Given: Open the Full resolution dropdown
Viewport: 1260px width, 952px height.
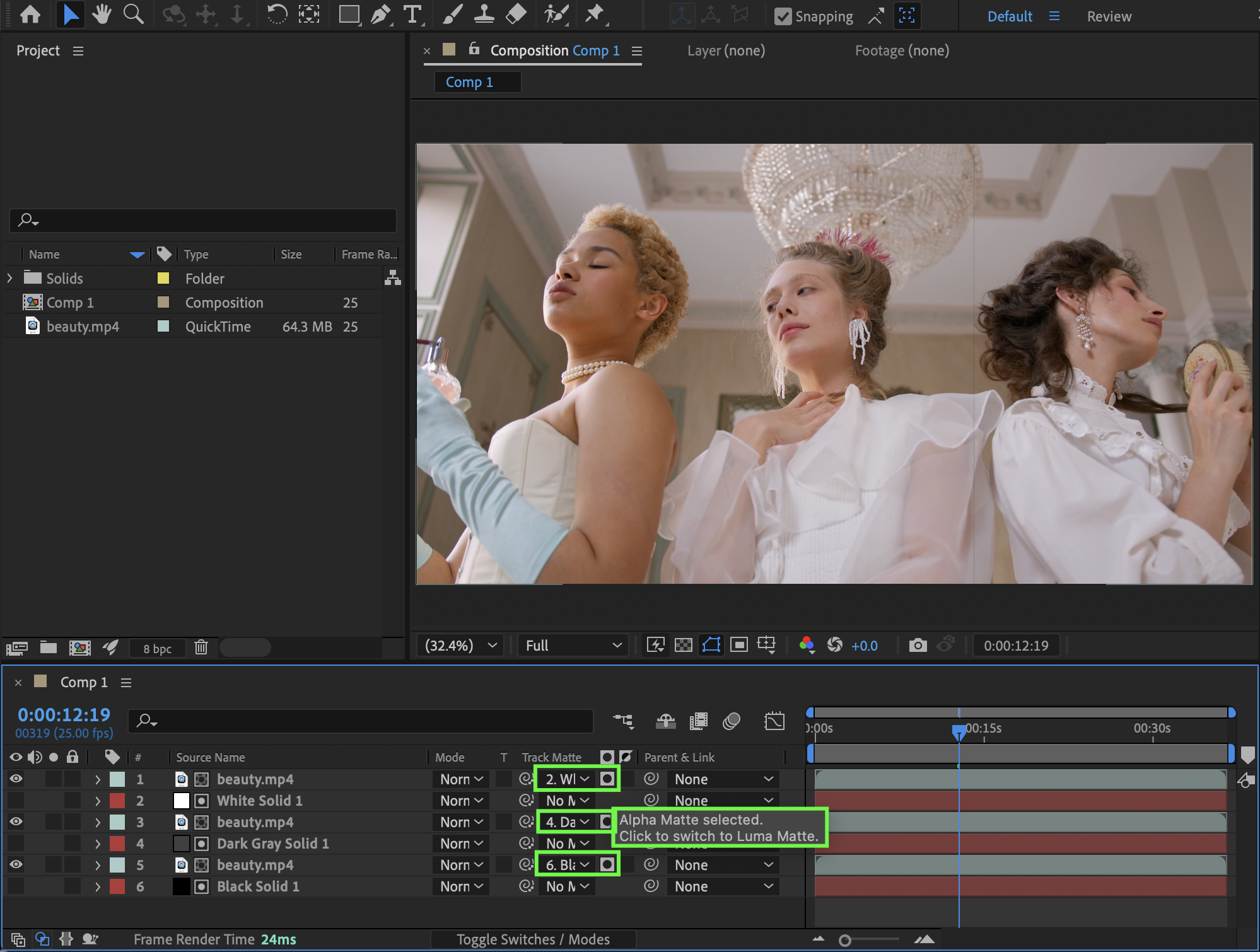Looking at the screenshot, I should click(573, 645).
